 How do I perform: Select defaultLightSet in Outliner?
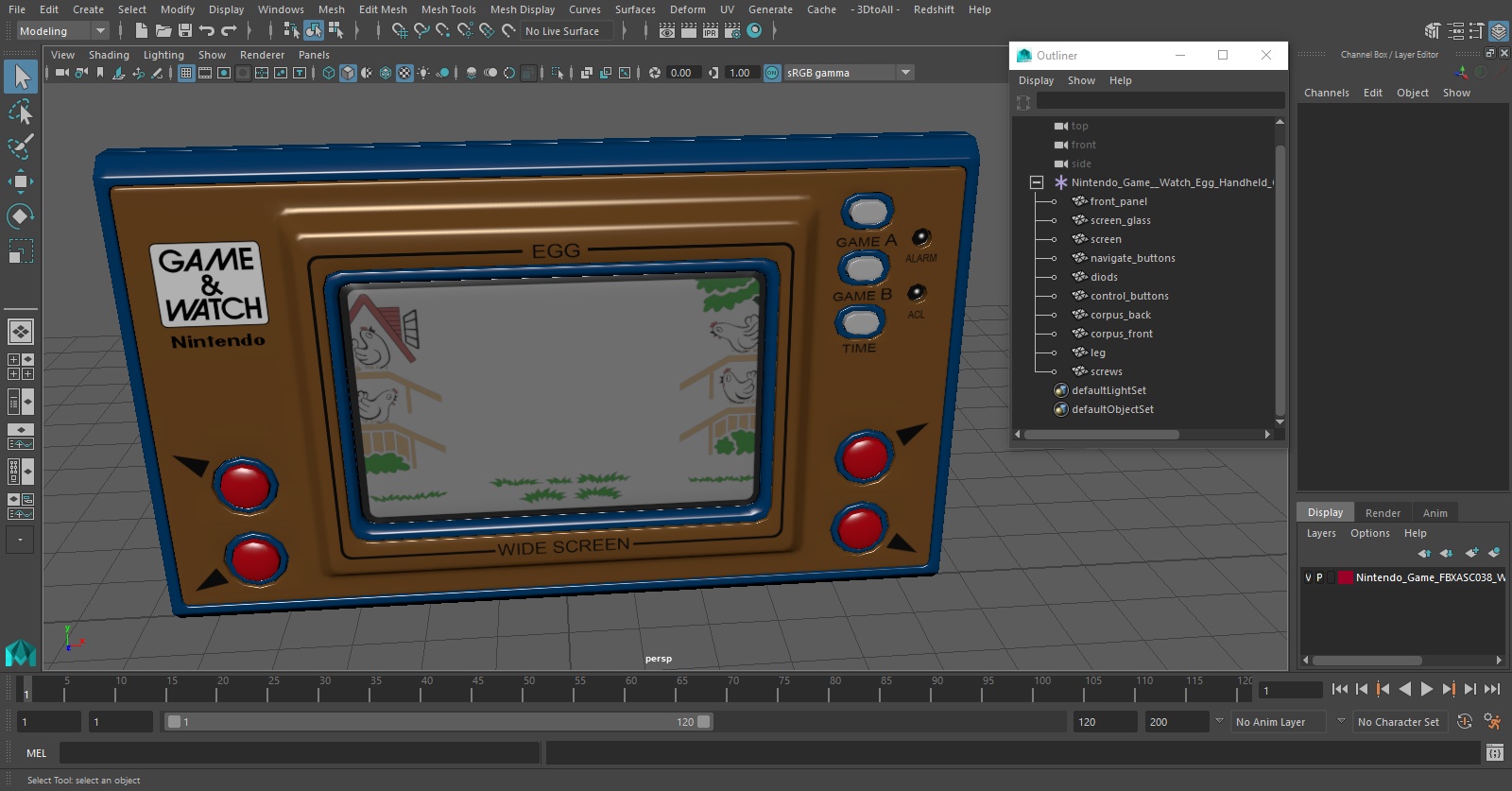click(x=1108, y=390)
